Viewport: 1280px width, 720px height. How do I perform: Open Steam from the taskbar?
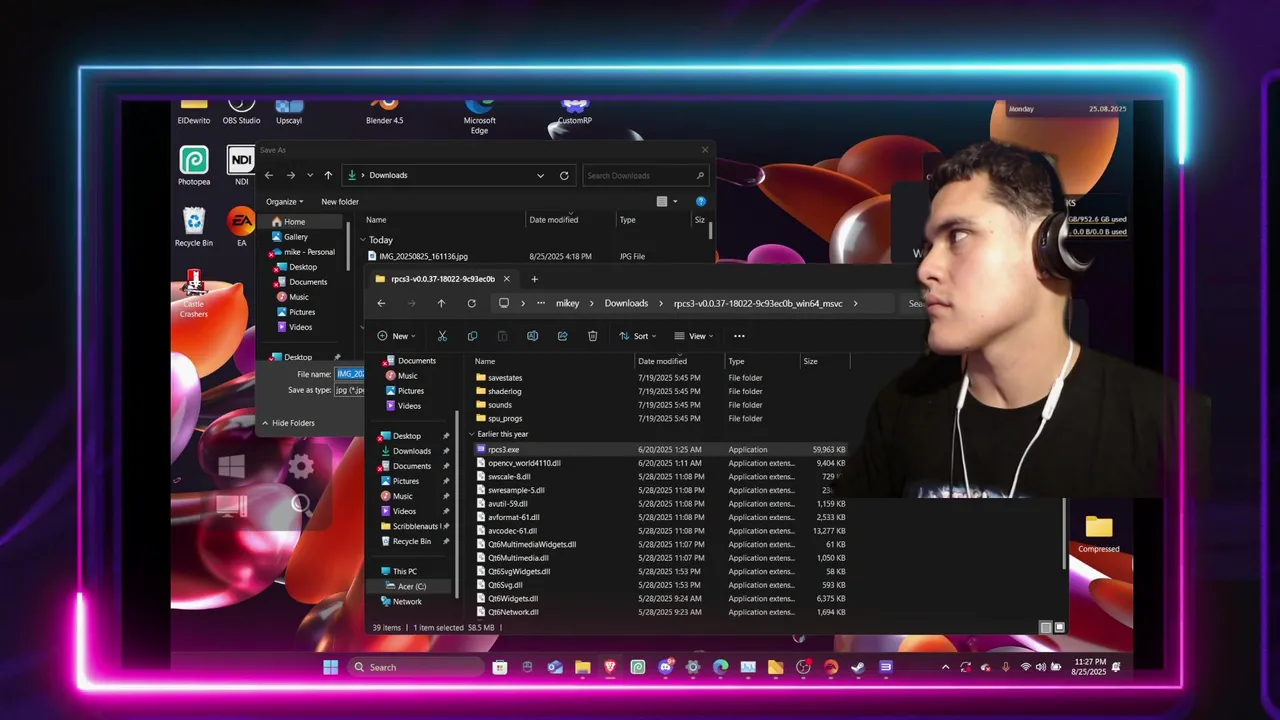coord(858,667)
